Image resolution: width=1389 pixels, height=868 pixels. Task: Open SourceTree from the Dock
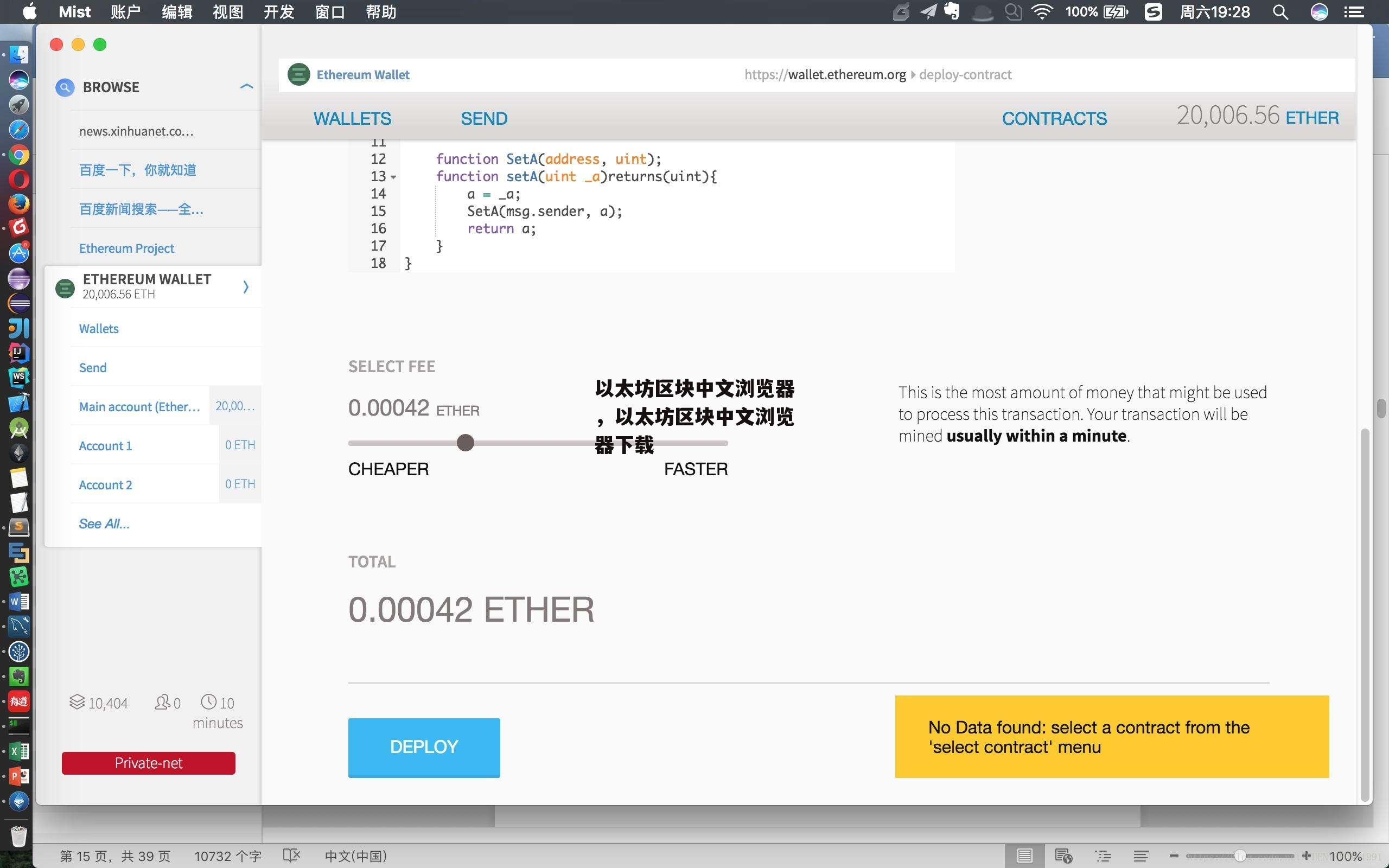pyautogui.click(x=19, y=651)
